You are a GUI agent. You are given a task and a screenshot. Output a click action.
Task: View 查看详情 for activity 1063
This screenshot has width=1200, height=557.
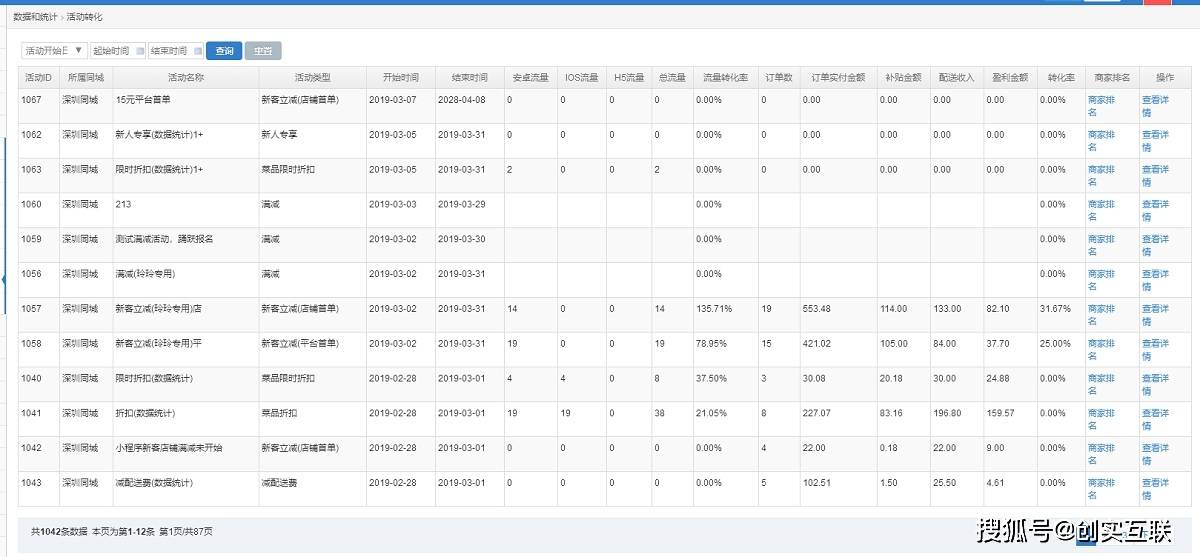coord(1154,176)
